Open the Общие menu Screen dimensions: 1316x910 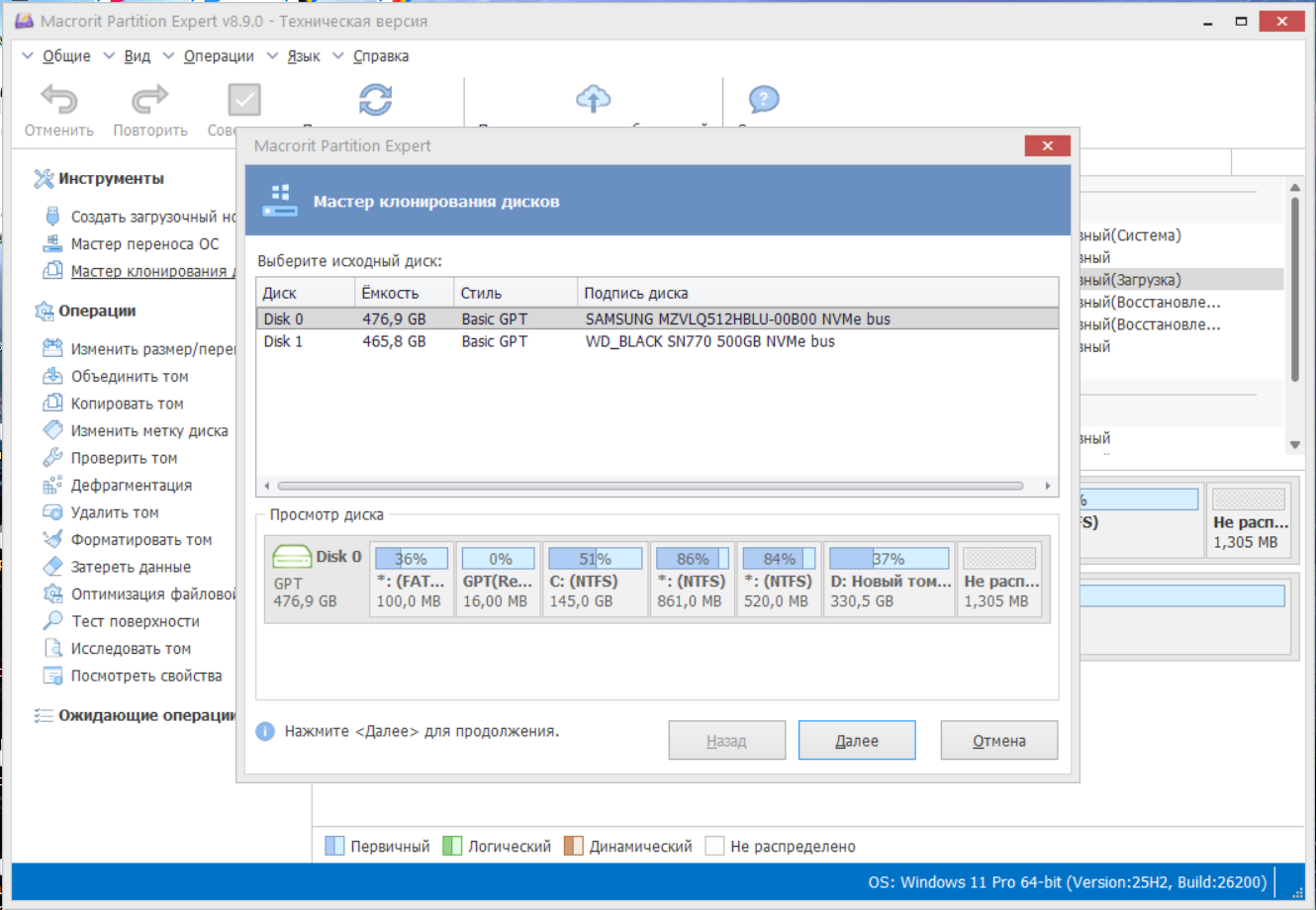pos(66,56)
